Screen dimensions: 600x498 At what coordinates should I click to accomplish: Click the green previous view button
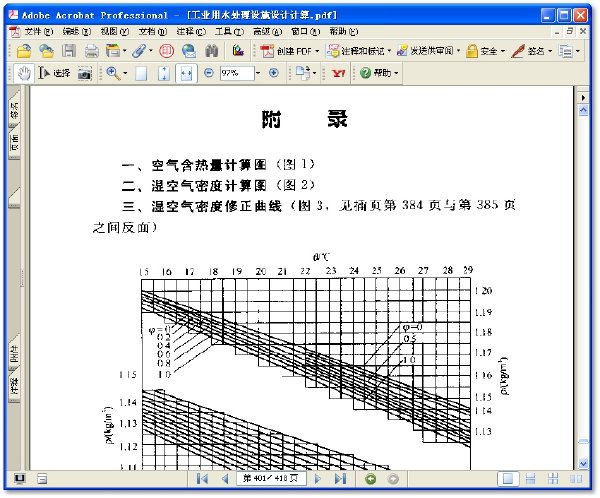pyautogui.click(x=370, y=478)
